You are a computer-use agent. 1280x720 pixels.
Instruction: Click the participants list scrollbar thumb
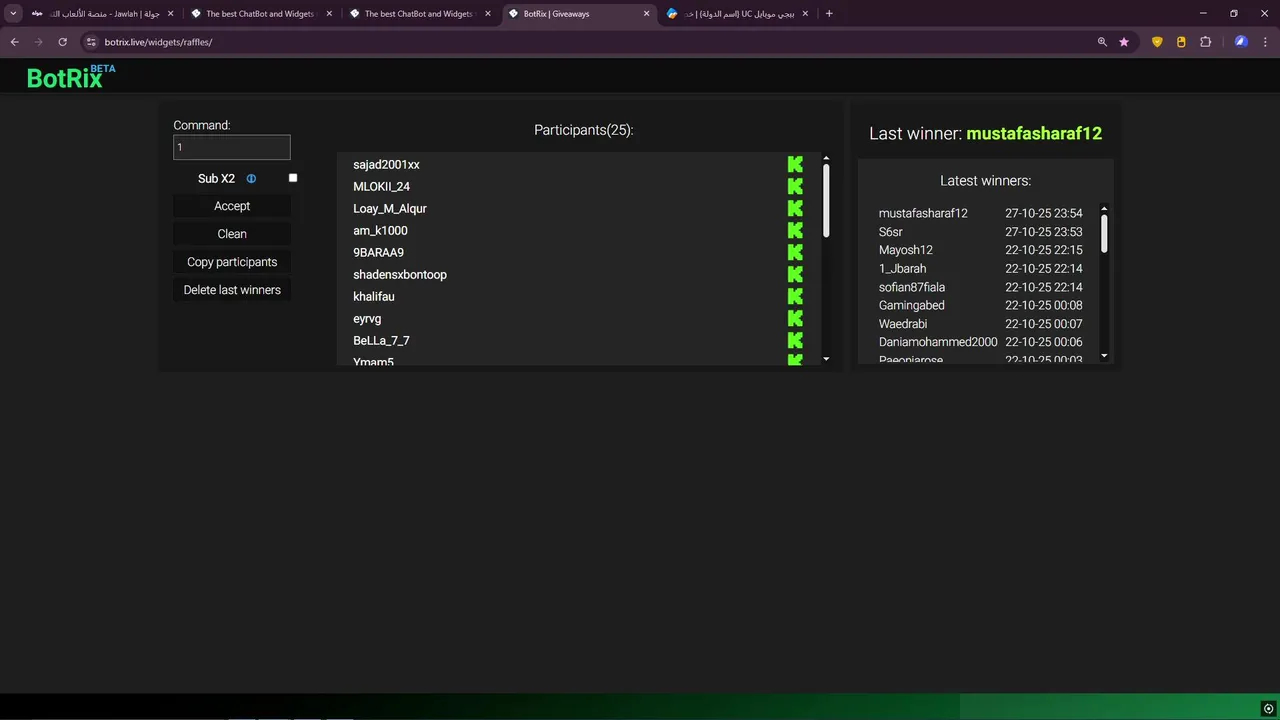click(826, 201)
